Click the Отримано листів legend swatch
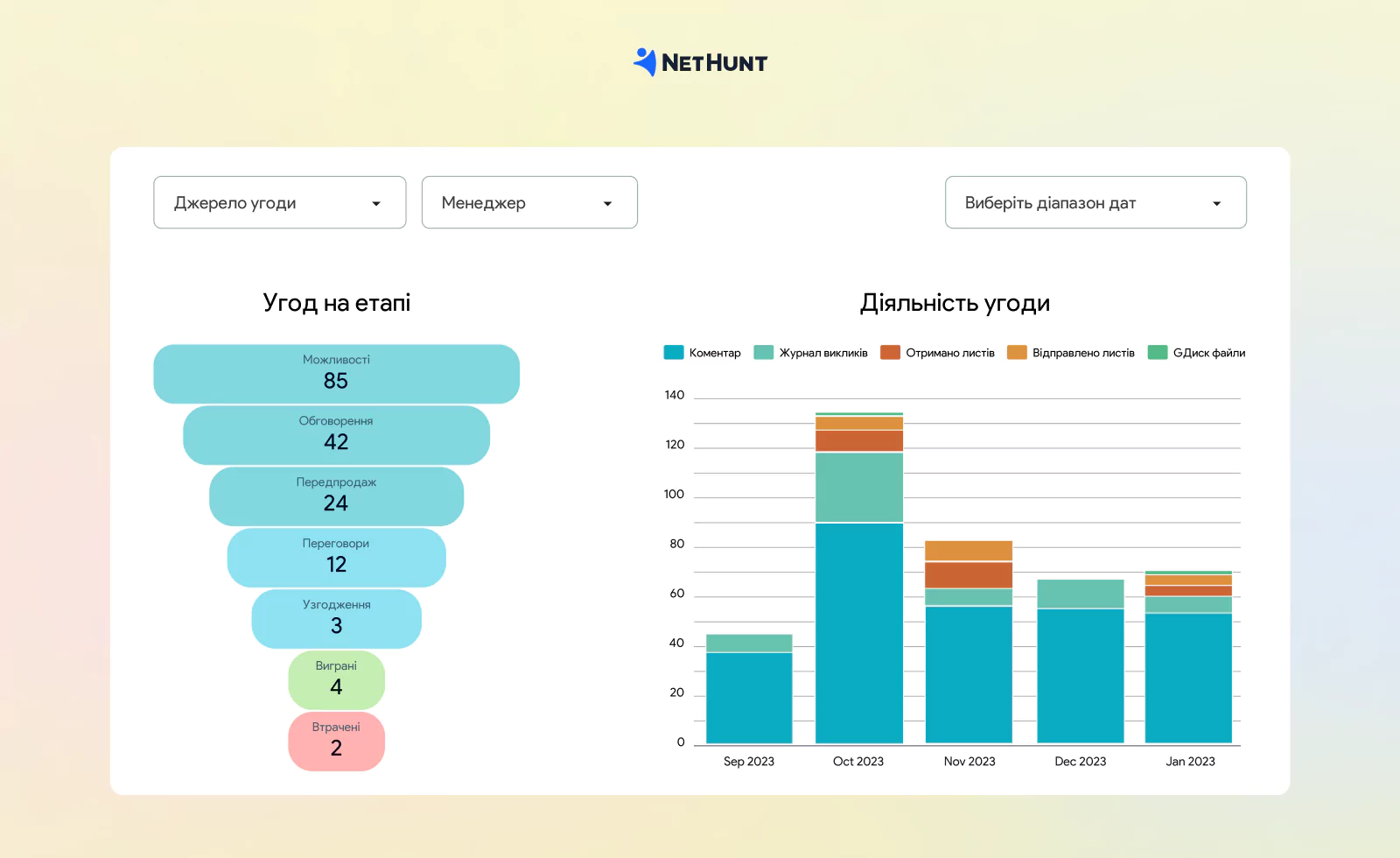This screenshot has width=1400, height=858. 890,353
